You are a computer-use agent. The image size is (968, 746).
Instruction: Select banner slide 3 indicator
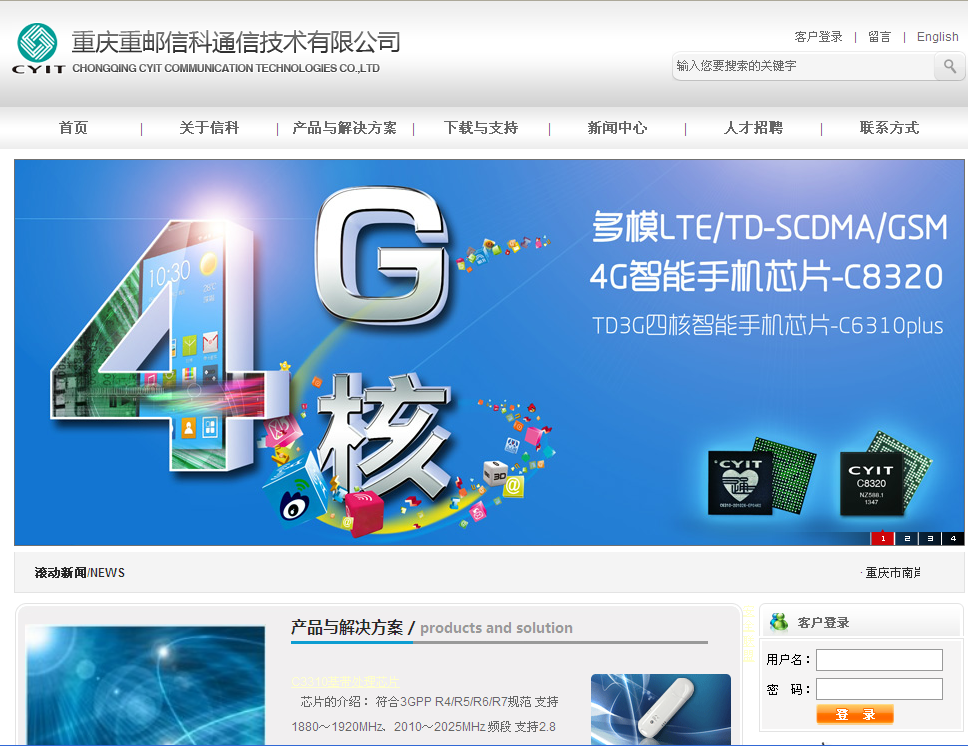tap(930, 539)
